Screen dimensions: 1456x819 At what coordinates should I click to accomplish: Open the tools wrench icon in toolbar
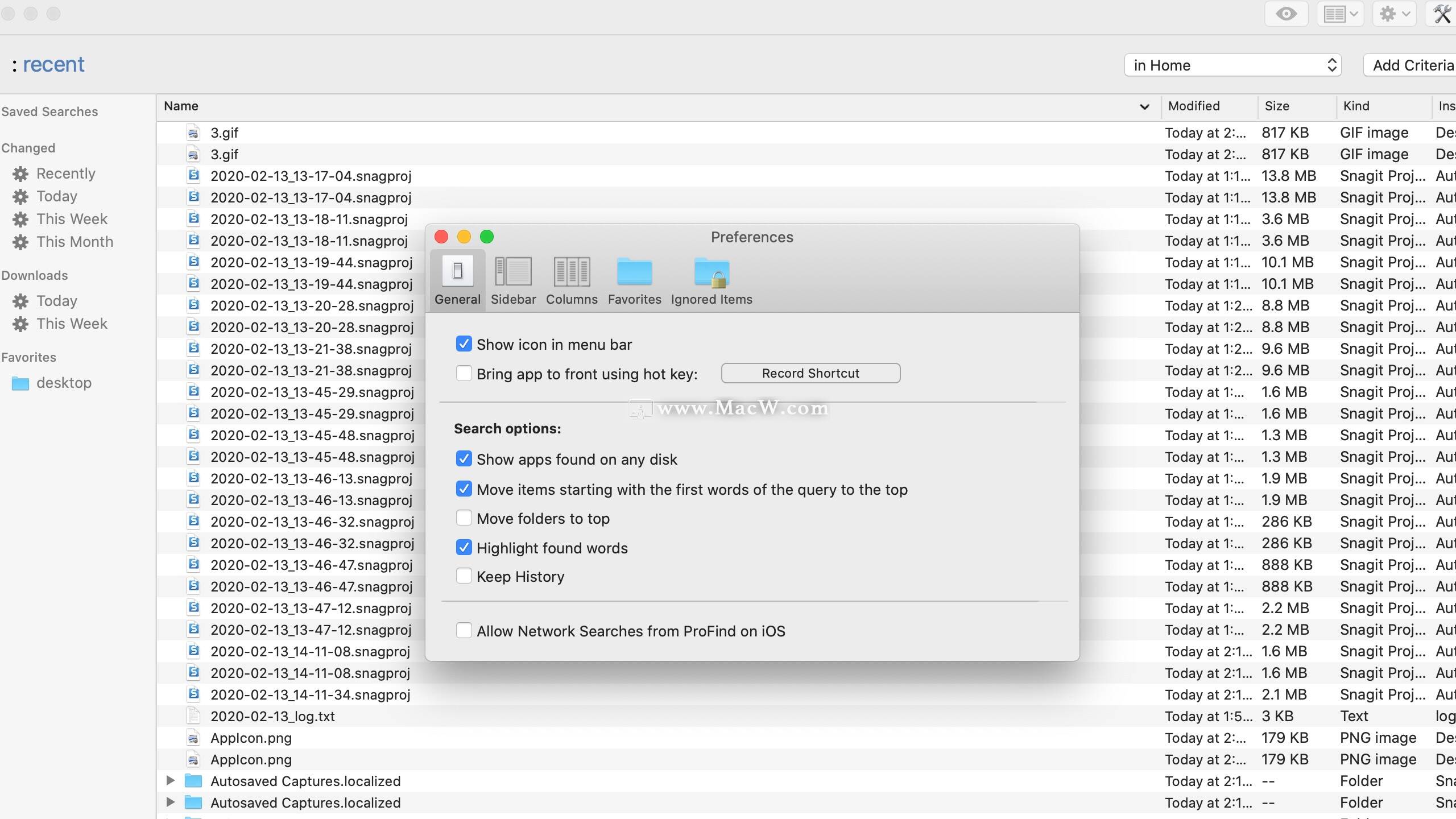[x=1442, y=14]
